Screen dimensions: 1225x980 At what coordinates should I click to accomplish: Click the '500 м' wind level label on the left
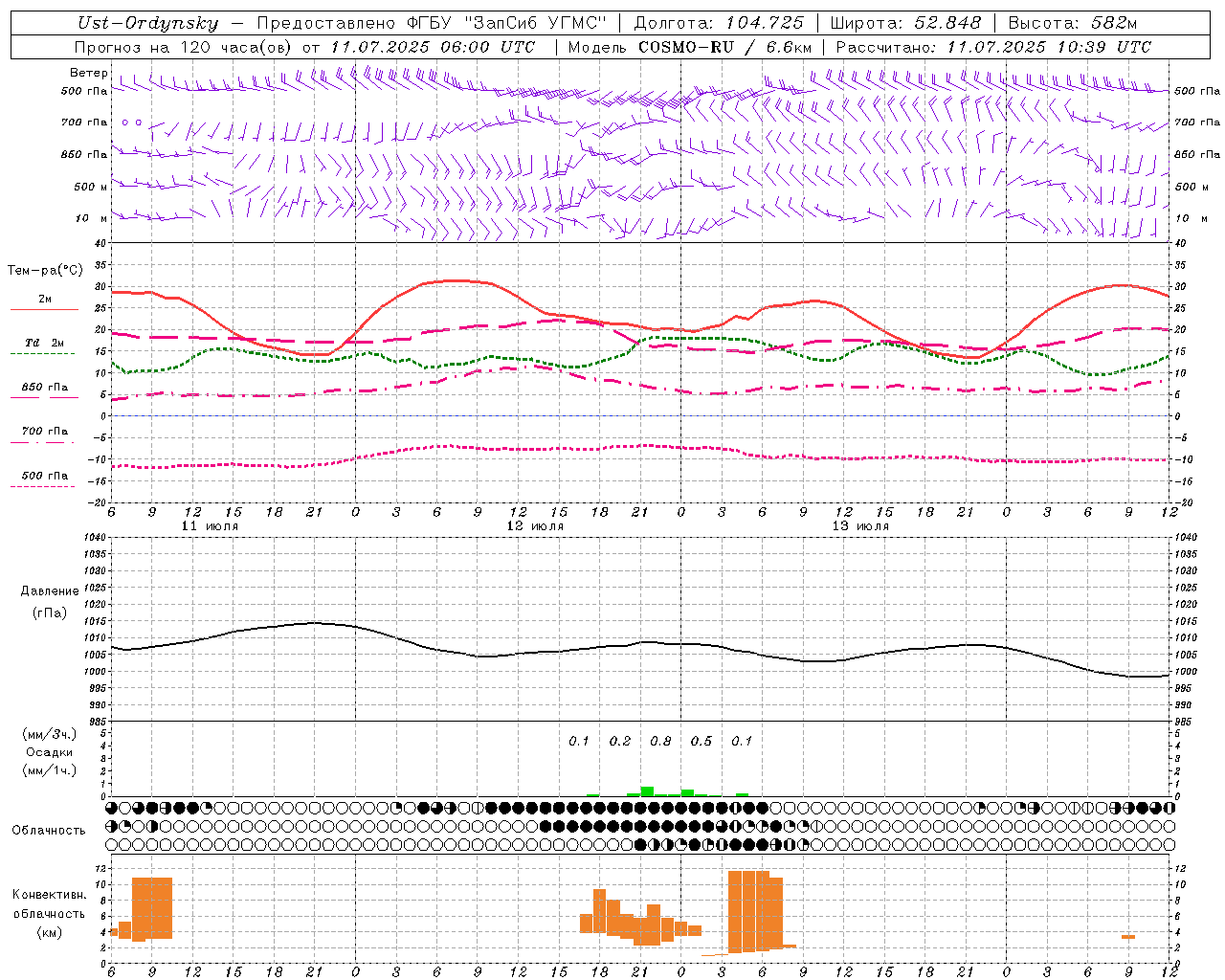point(92,187)
